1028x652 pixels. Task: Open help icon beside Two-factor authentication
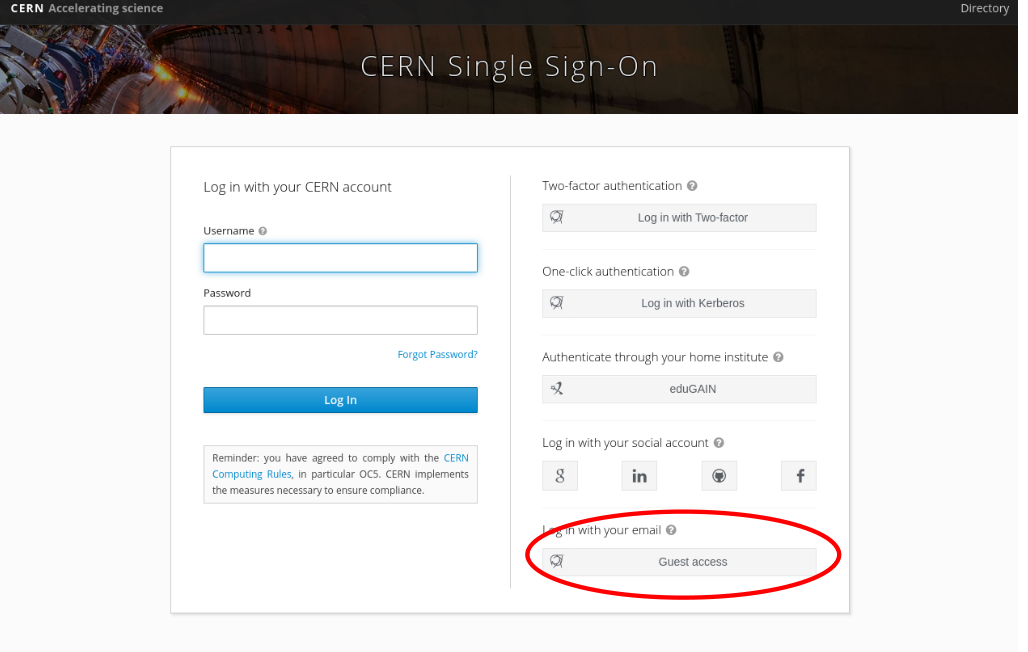pyautogui.click(x=692, y=186)
